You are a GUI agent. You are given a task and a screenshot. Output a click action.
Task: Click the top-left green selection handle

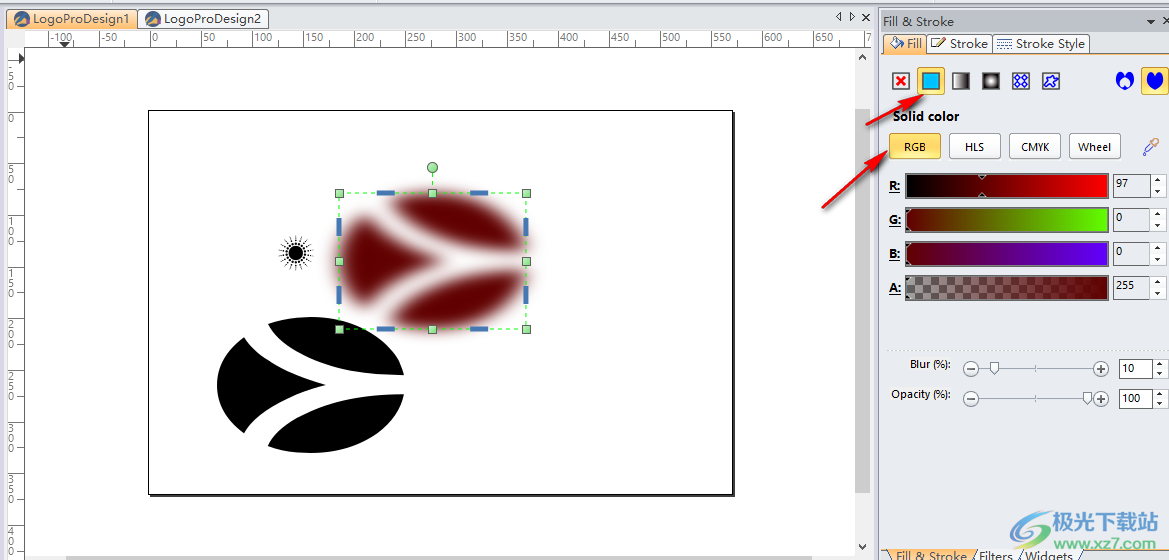(339, 193)
